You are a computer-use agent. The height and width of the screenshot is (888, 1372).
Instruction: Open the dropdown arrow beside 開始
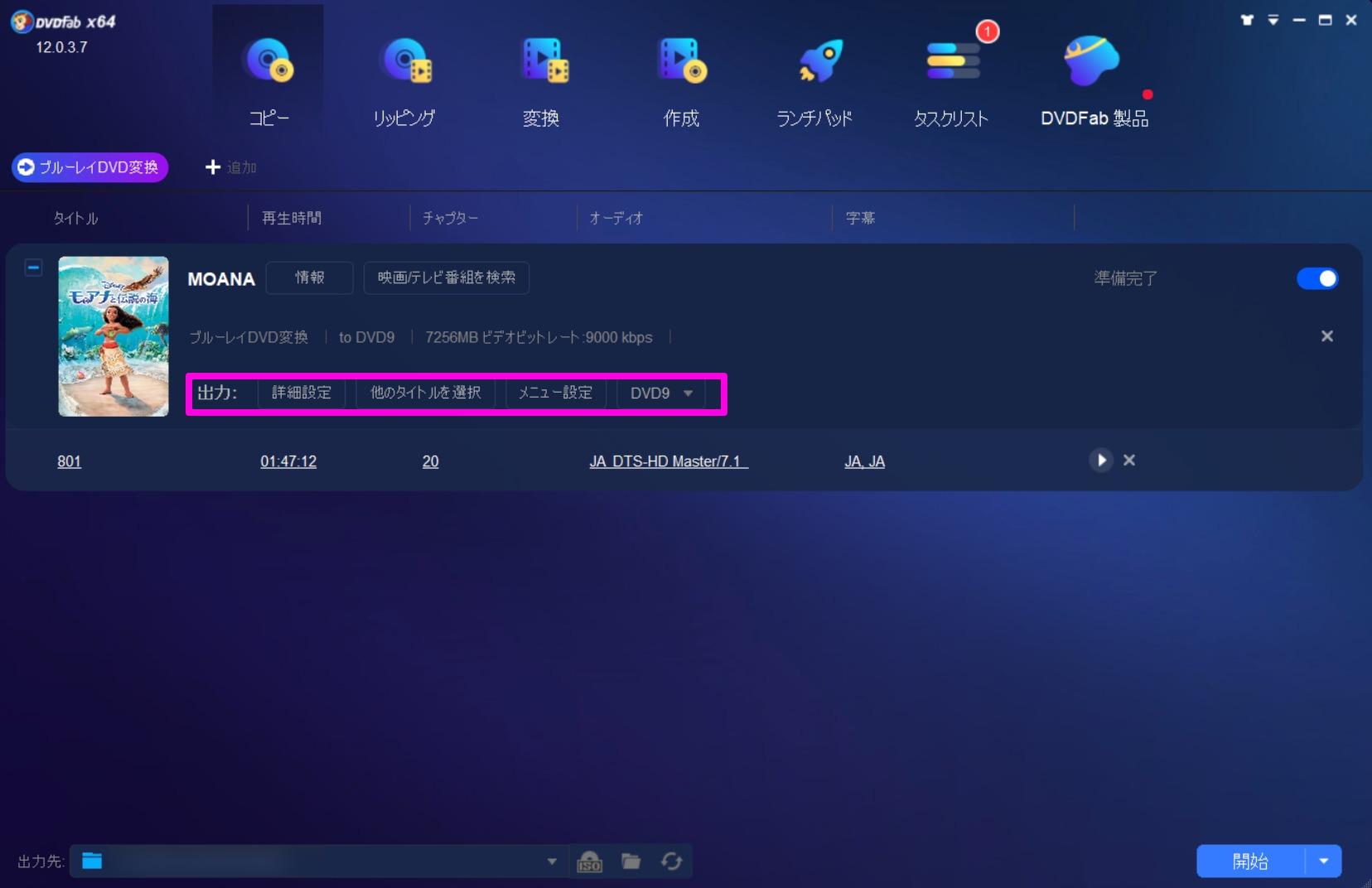coord(1324,861)
